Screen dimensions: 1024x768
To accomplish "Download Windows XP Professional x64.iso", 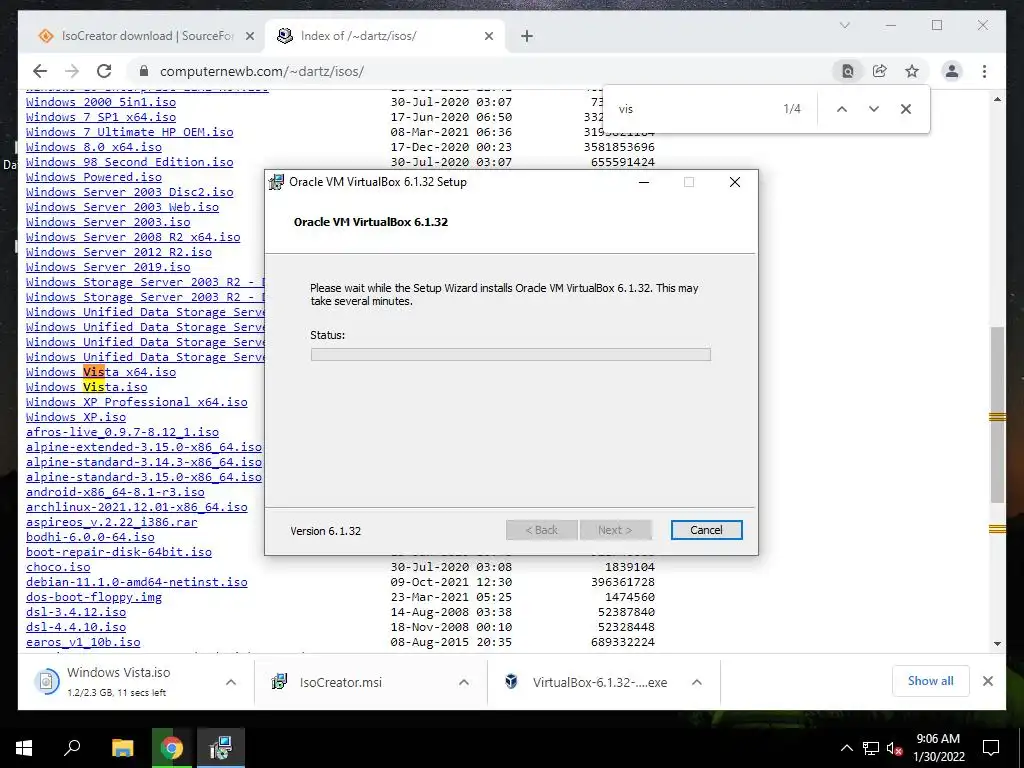I will click(136, 402).
